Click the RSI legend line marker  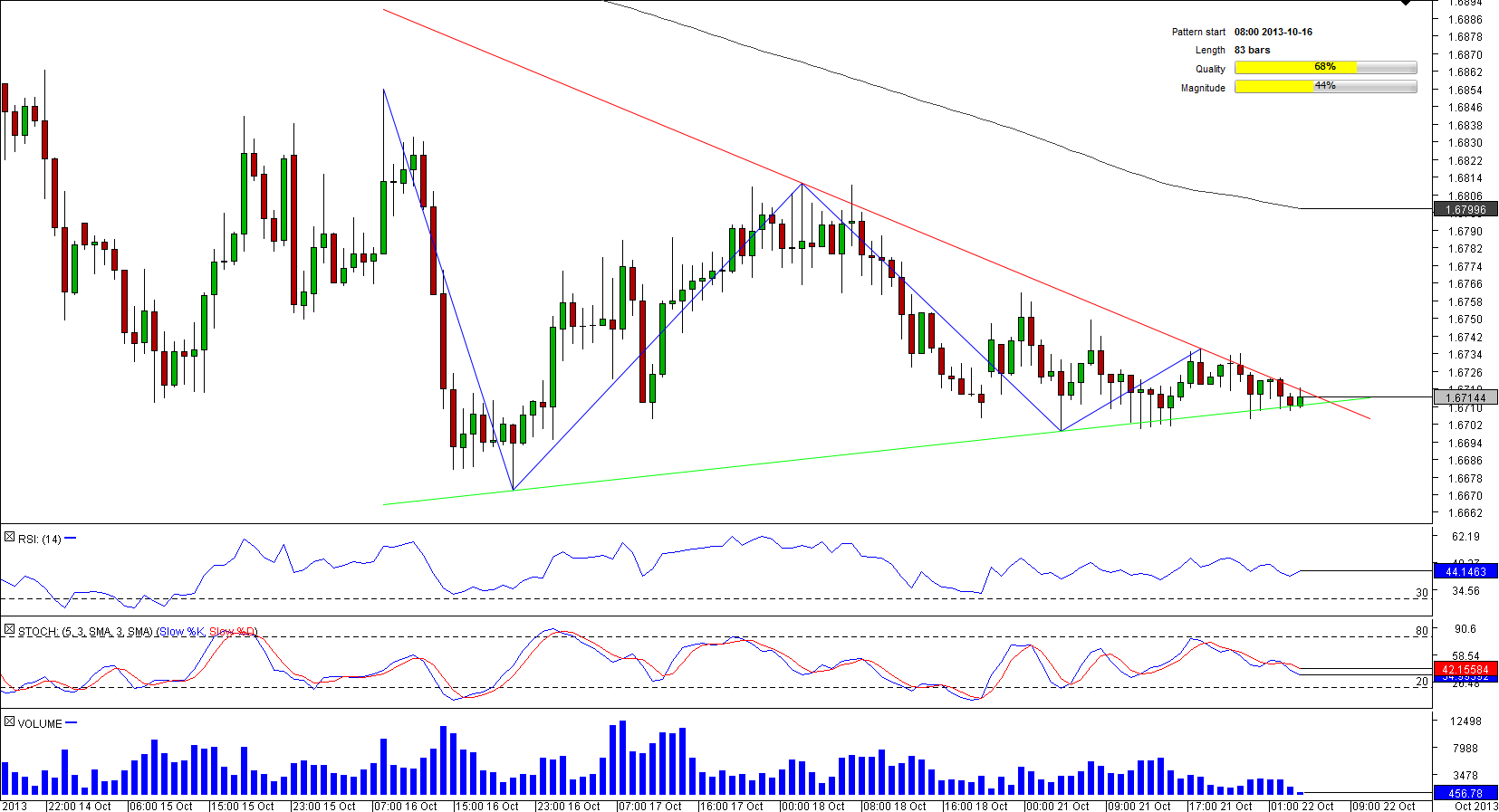[x=71, y=539]
